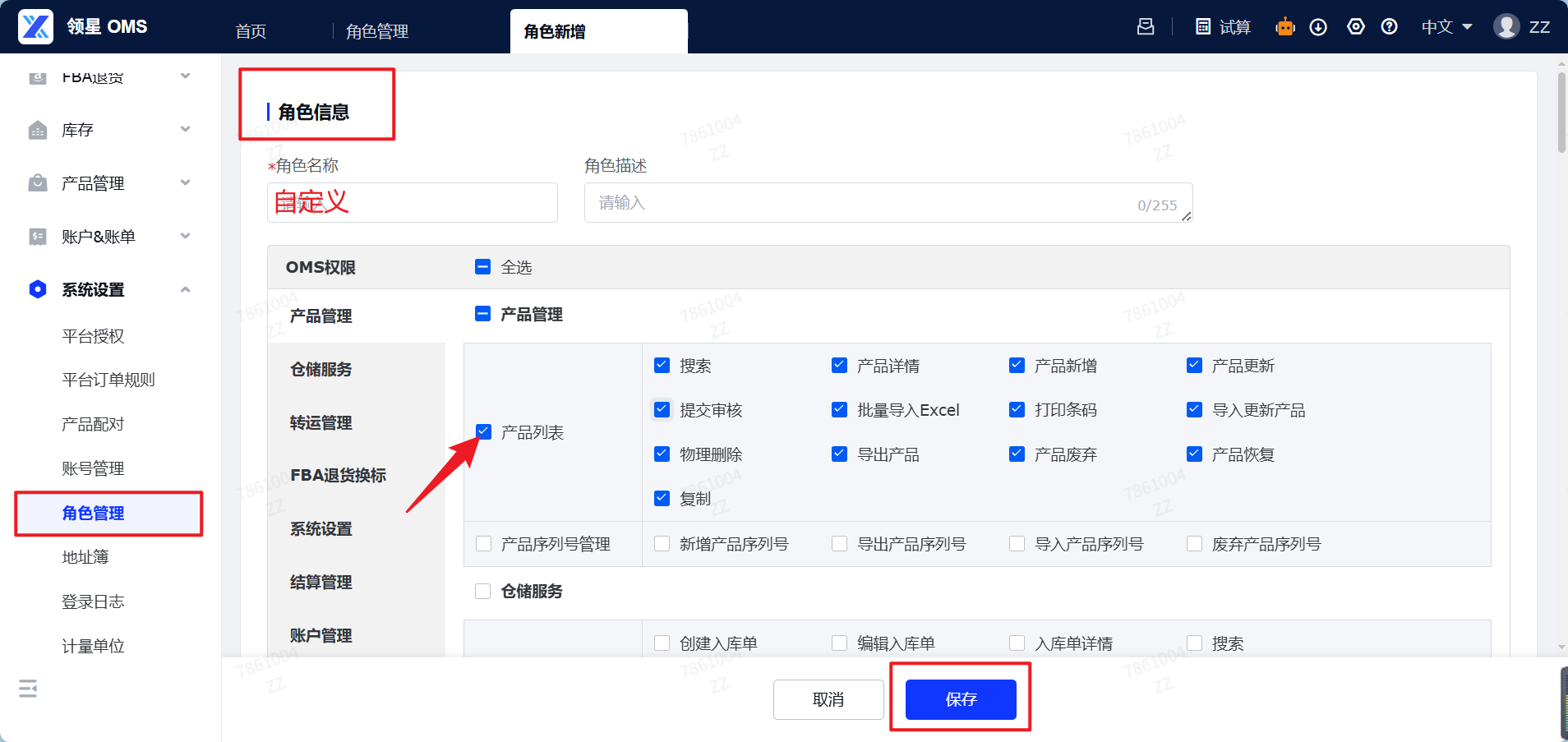Screen dimensions: 1568x742
Task: Uncheck the 提交审核 checkbox
Action: (x=662, y=409)
